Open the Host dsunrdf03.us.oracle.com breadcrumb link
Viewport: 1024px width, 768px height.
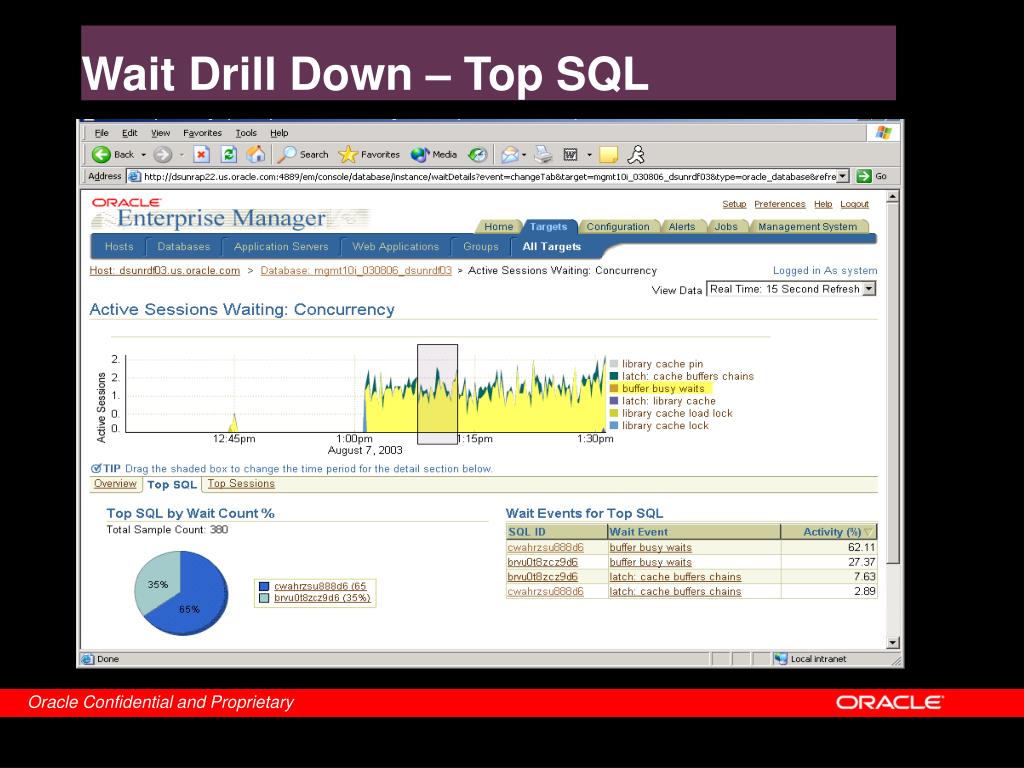coord(165,270)
